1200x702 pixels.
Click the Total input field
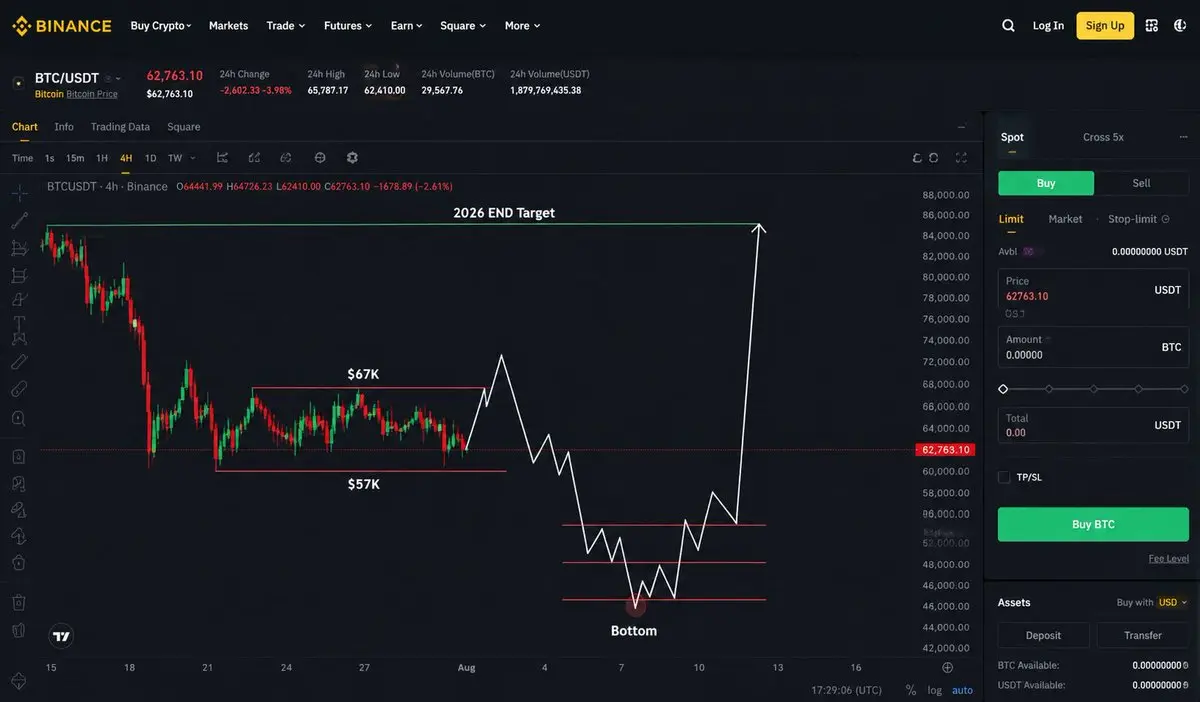coord(1093,425)
